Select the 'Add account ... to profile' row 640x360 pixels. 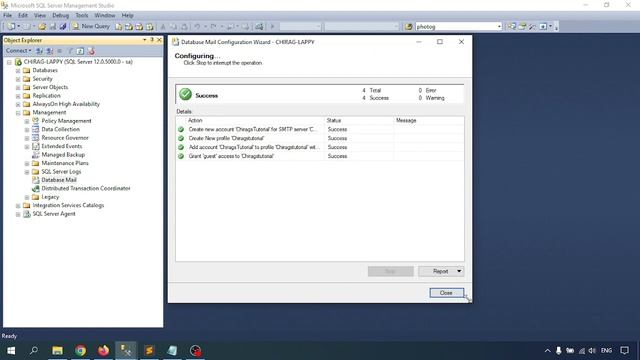[x=320, y=147]
